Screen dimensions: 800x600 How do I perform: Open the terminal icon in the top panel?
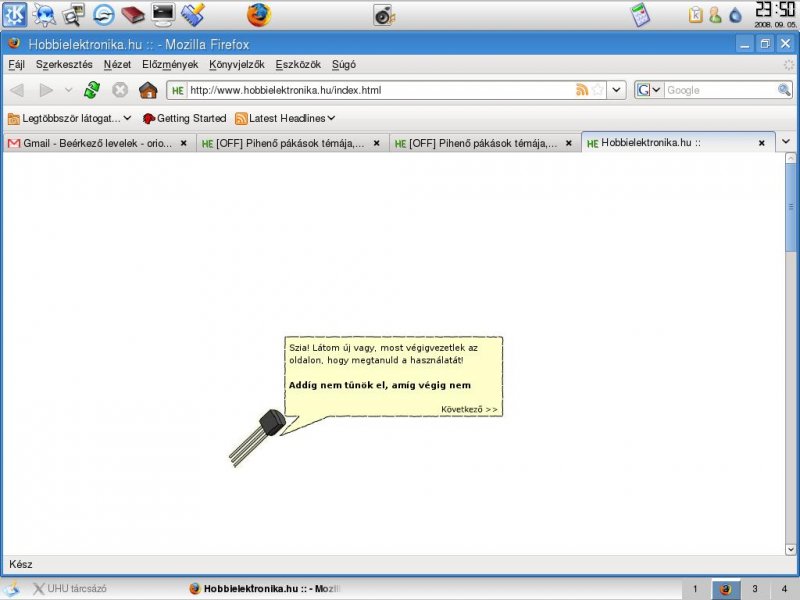pyautogui.click(x=163, y=14)
